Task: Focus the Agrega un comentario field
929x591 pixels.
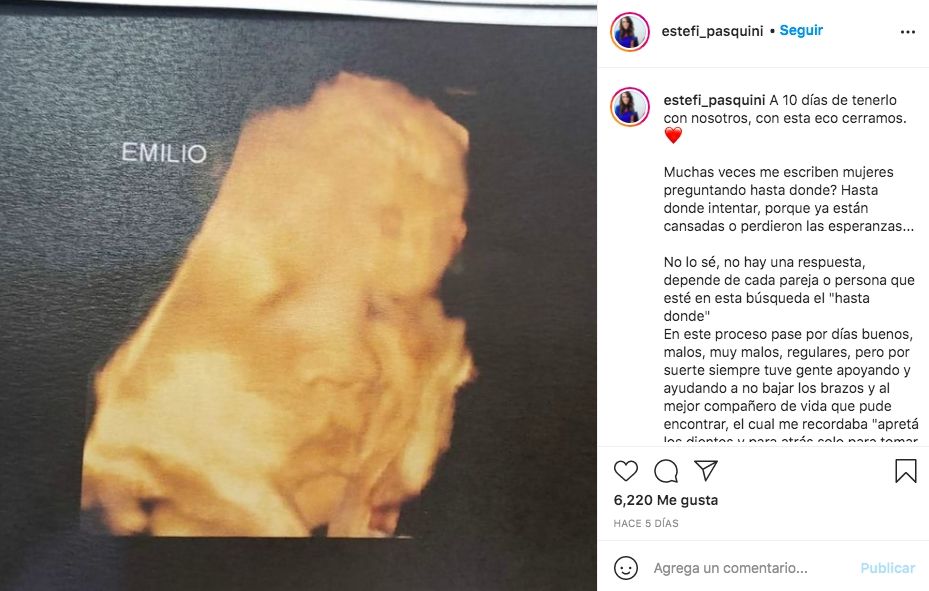Action: pyautogui.click(x=751, y=568)
